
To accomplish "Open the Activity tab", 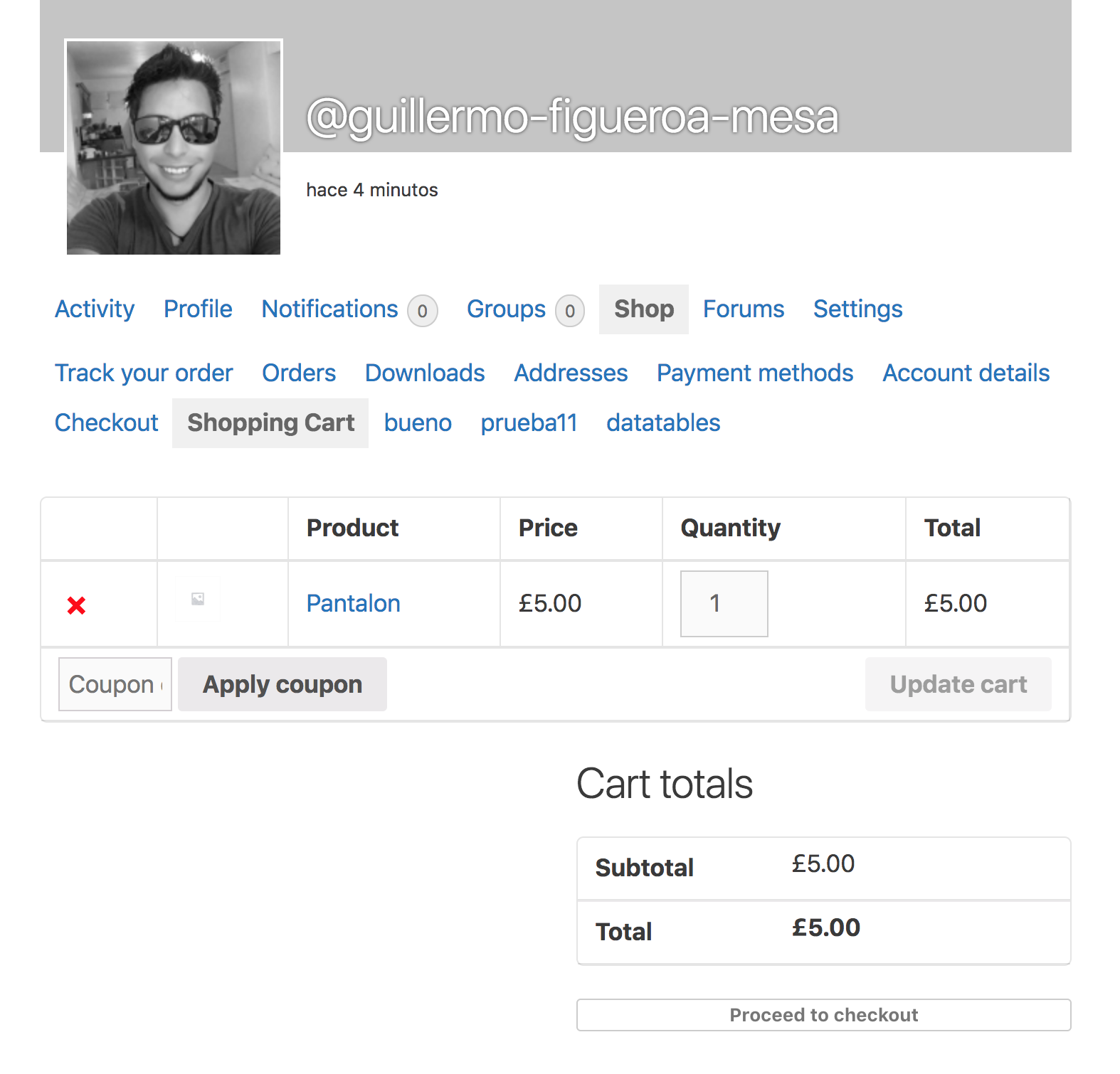I will click(95, 309).
